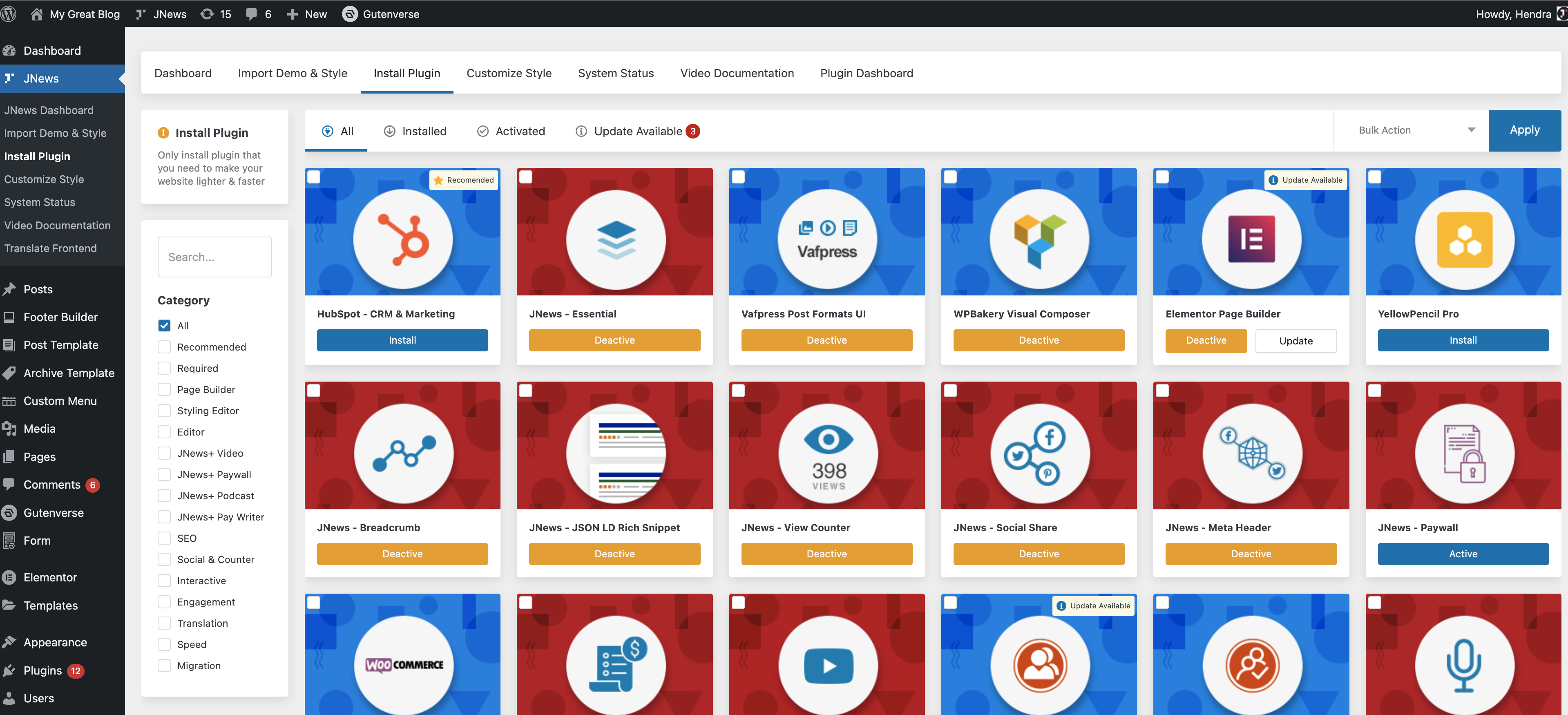The height and width of the screenshot is (715, 1568).
Task: Click the JNews Social Share logo
Action: pyautogui.click(x=1040, y=454)
